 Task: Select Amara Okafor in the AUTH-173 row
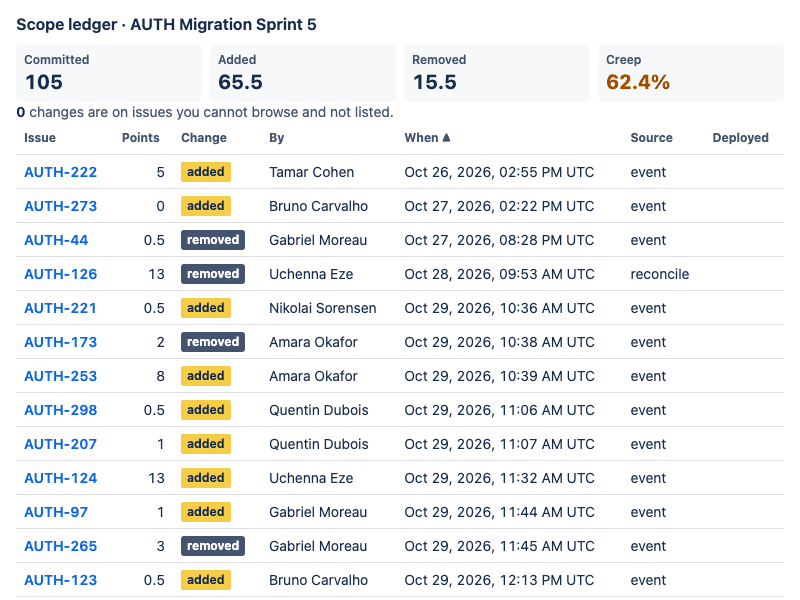pyautogui.click(x=313, y=342)
